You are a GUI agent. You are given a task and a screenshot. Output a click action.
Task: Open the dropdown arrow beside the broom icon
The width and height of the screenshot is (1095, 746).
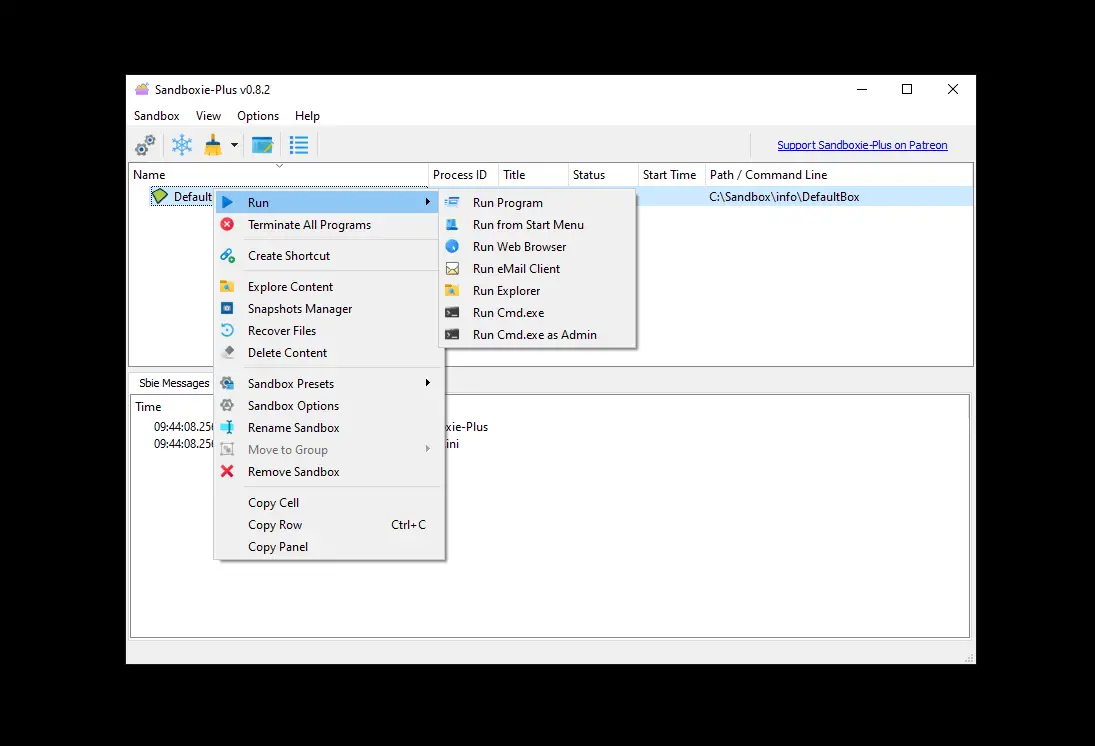coord(234,145)
